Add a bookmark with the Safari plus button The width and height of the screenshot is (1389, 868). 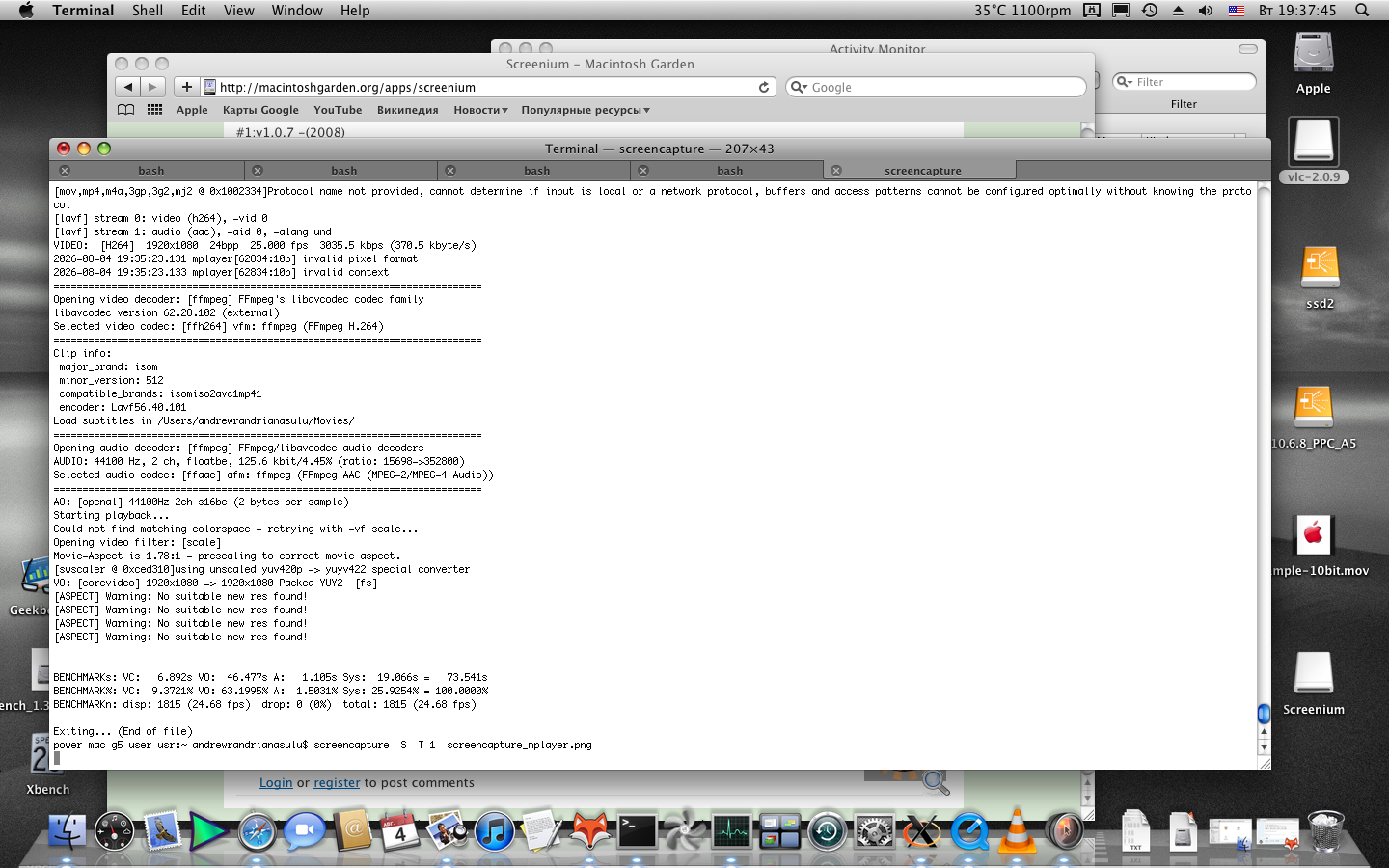pyautogui.click(x=187, y=87)
